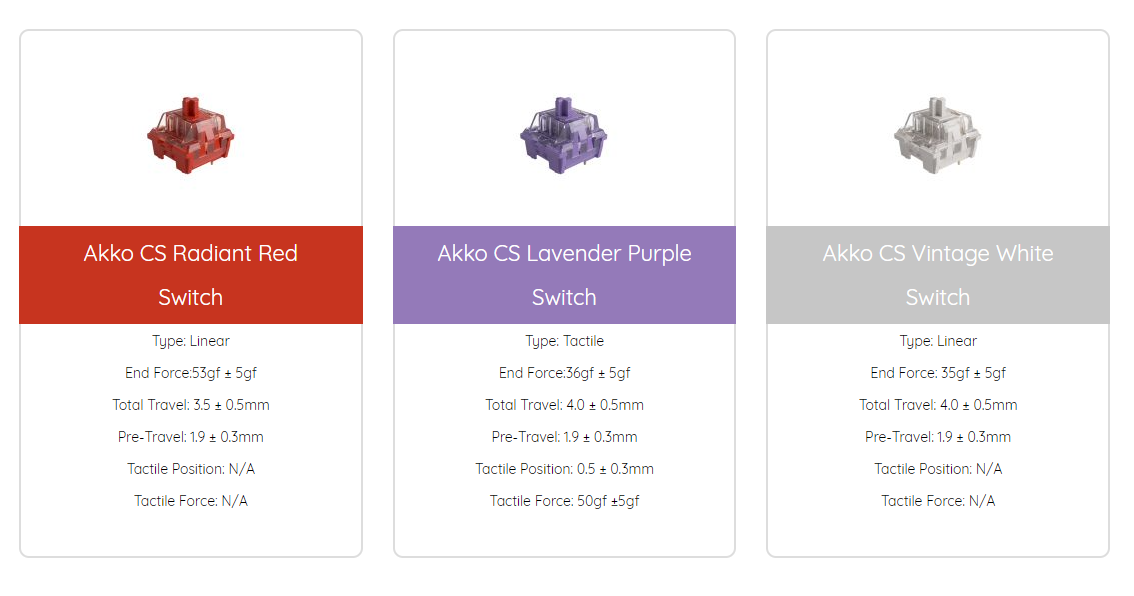Select Lavender Purple 'Type: Tactile' text
Viewport: 1134px width, 596px height.
pos(564,341)
